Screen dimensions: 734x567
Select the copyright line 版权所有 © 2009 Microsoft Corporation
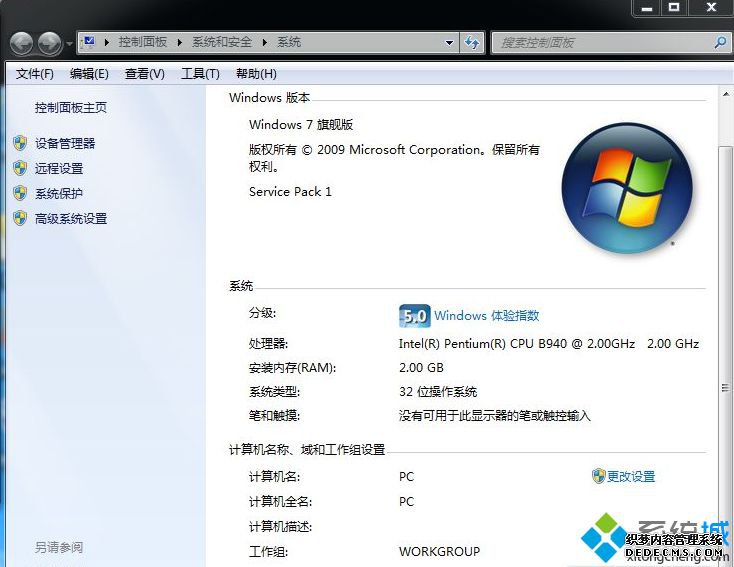(x=366, y=150)
